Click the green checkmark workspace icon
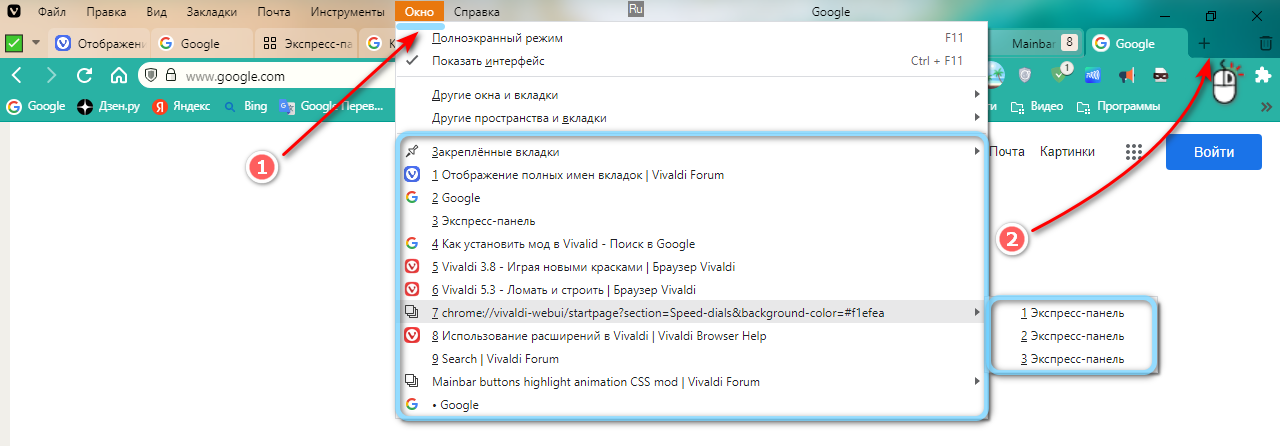Viewport: 1280px width, 446px height. (14, 43)
